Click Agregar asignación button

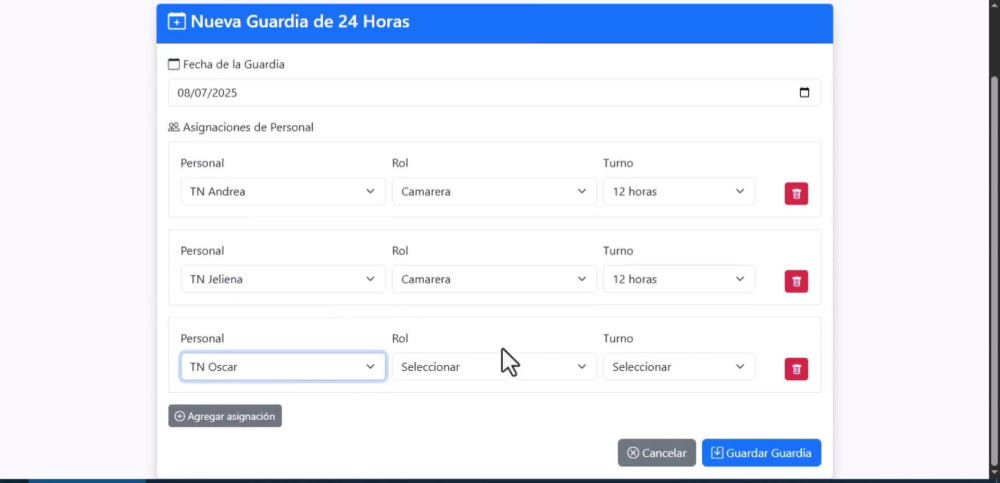[x=225, y=416]
